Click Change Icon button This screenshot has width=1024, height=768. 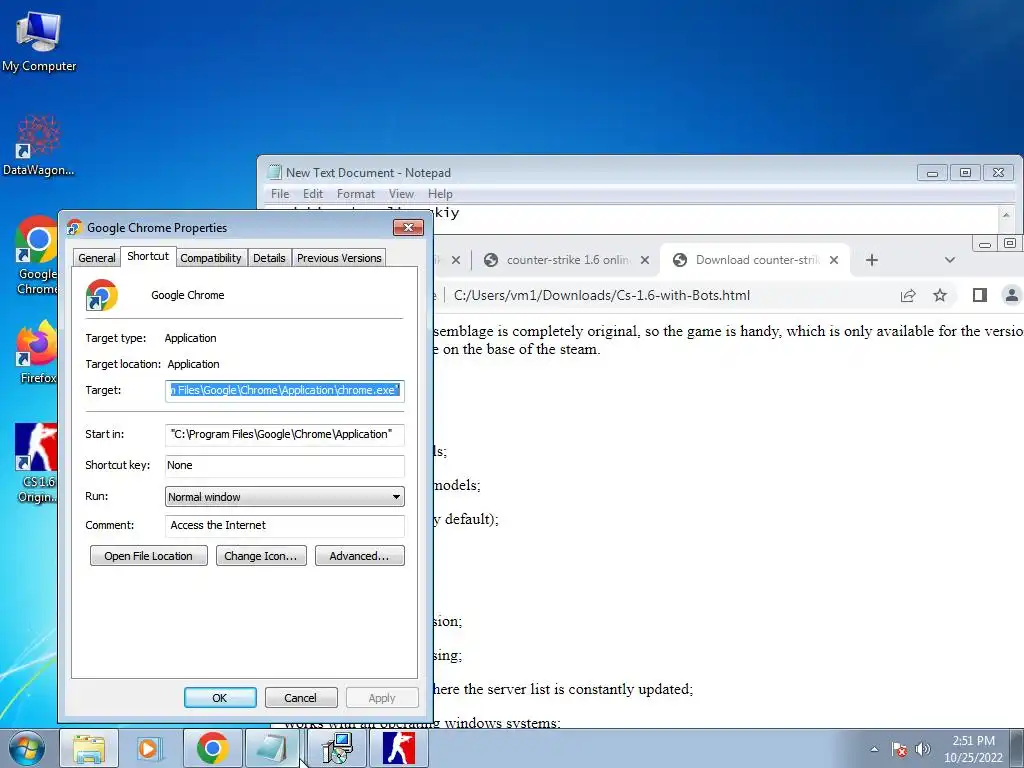(x=261, y=556)
